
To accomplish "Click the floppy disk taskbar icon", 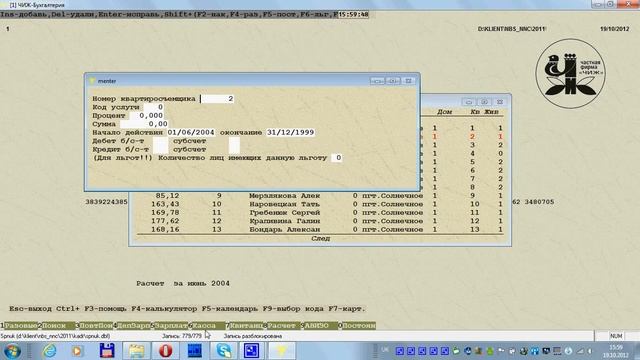I will pos(107,351).
